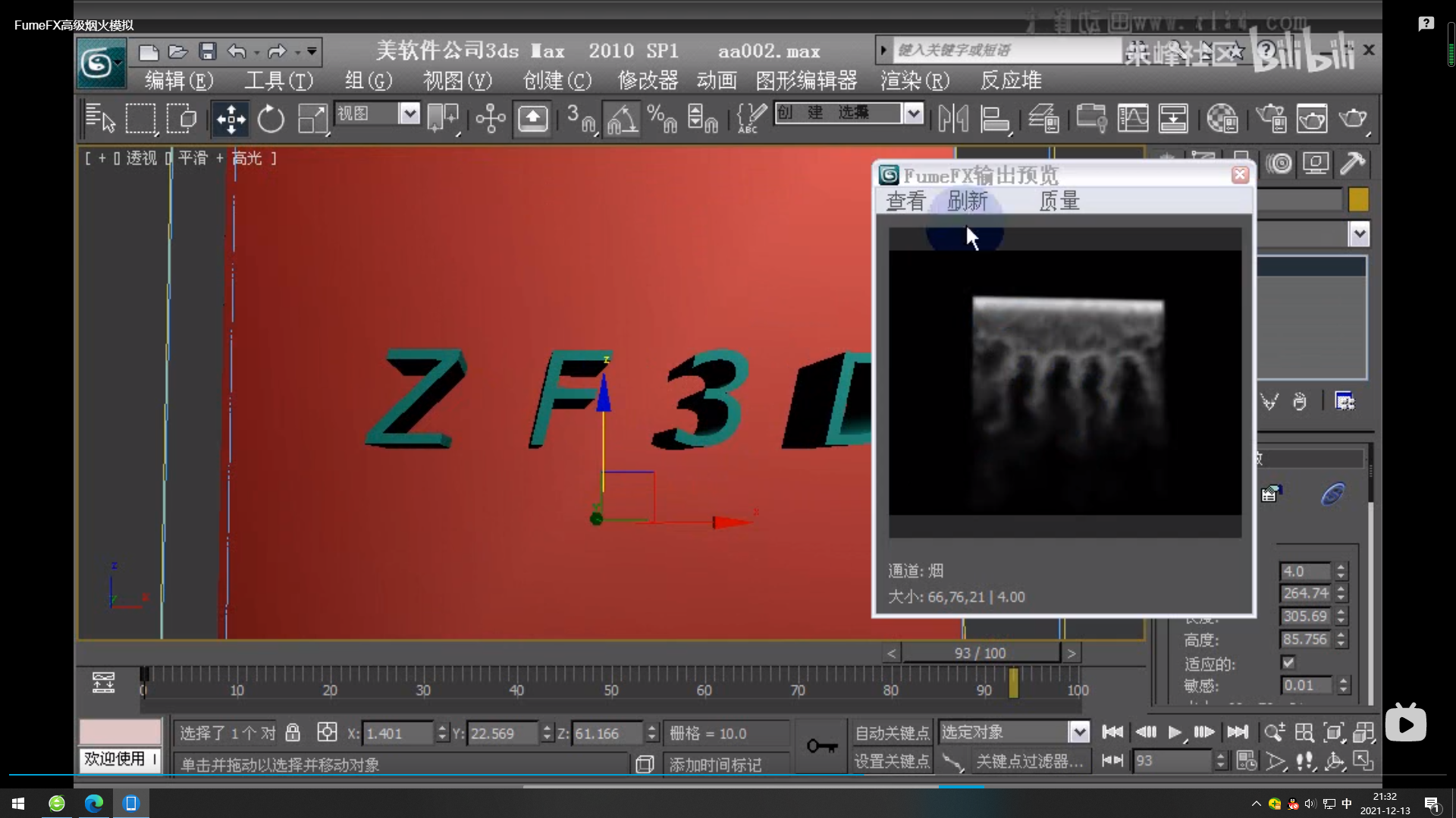Image resolution: width=1456 pixels, height=818 pixels.
Task: Expand the undo history dropdown arrow
Action: [x=256, y=52]
